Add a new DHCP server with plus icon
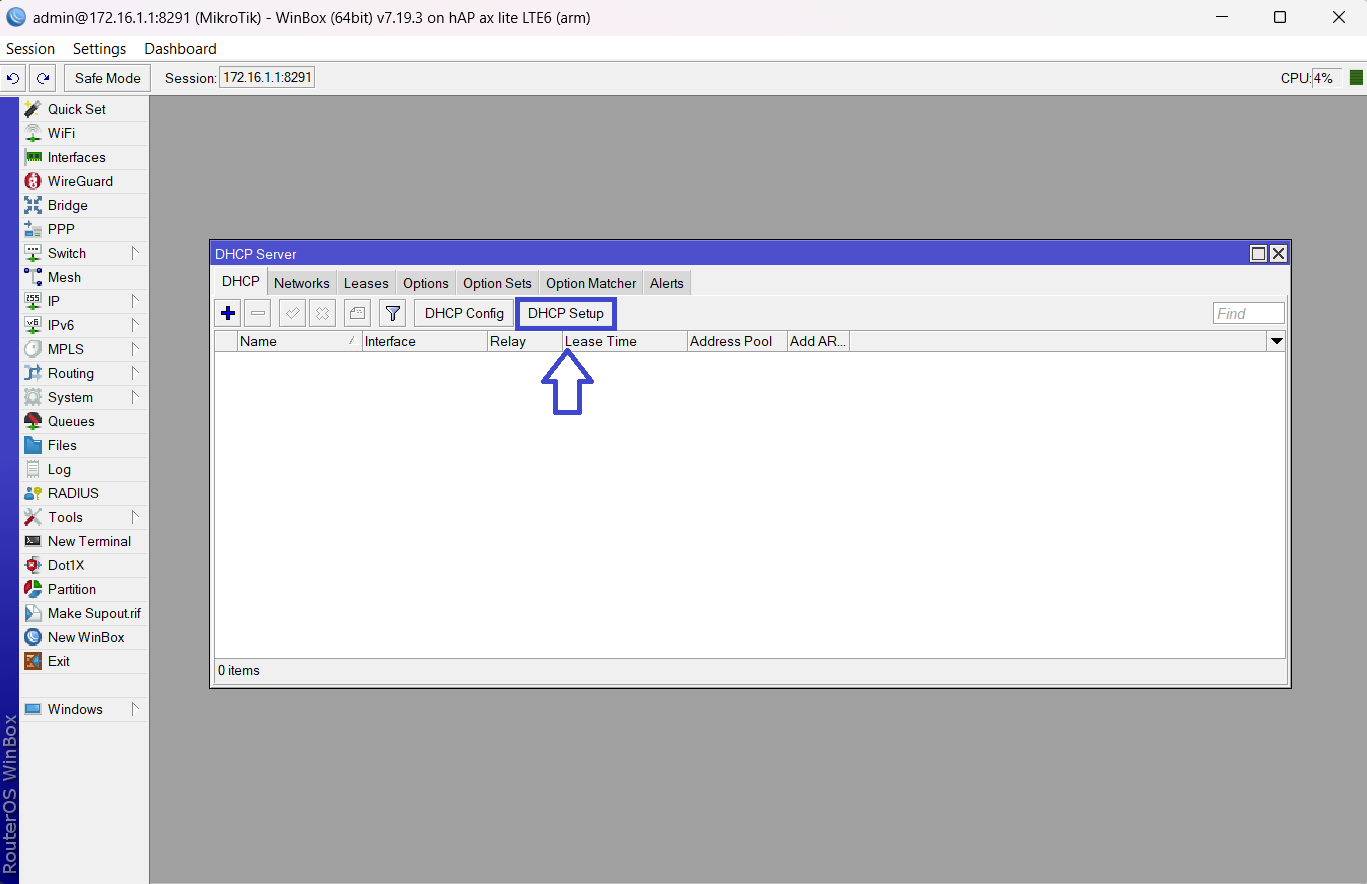Screen dimensions: 1367x884 click(x=228, y=313)
